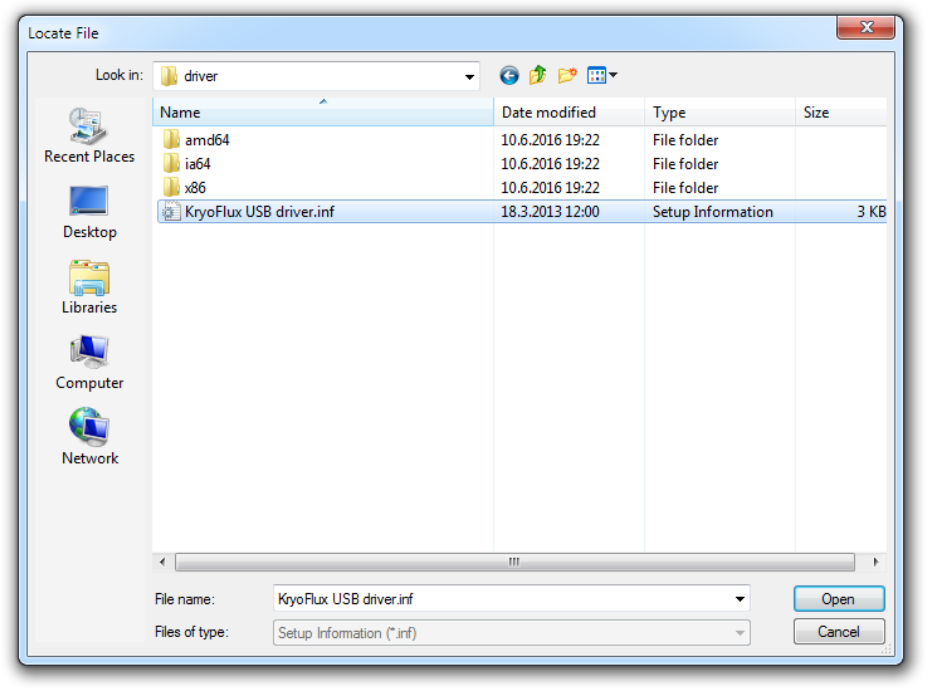
Task: Create a new folder with the toolbar icon
Action: (x=567, y=76)
